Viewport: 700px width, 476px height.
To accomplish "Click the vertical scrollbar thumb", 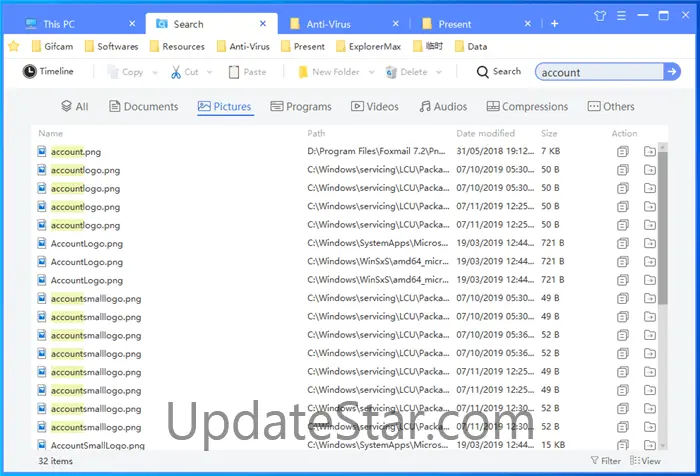I will point(663,228).
